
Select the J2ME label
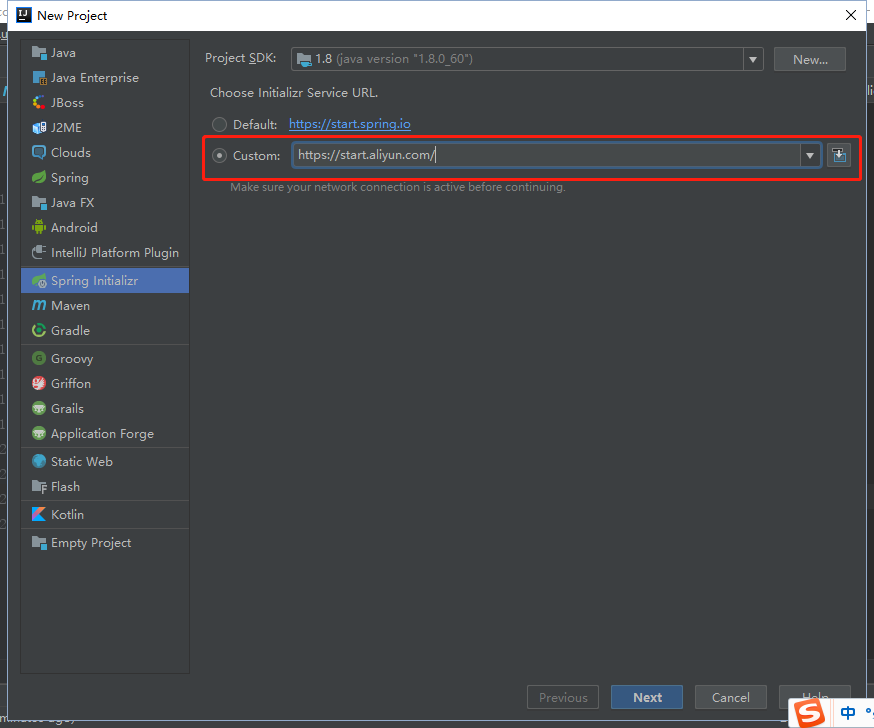point(66,128)
